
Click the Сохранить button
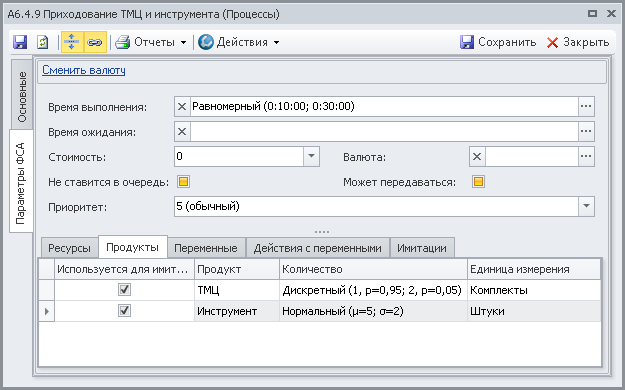pos(498,42)
